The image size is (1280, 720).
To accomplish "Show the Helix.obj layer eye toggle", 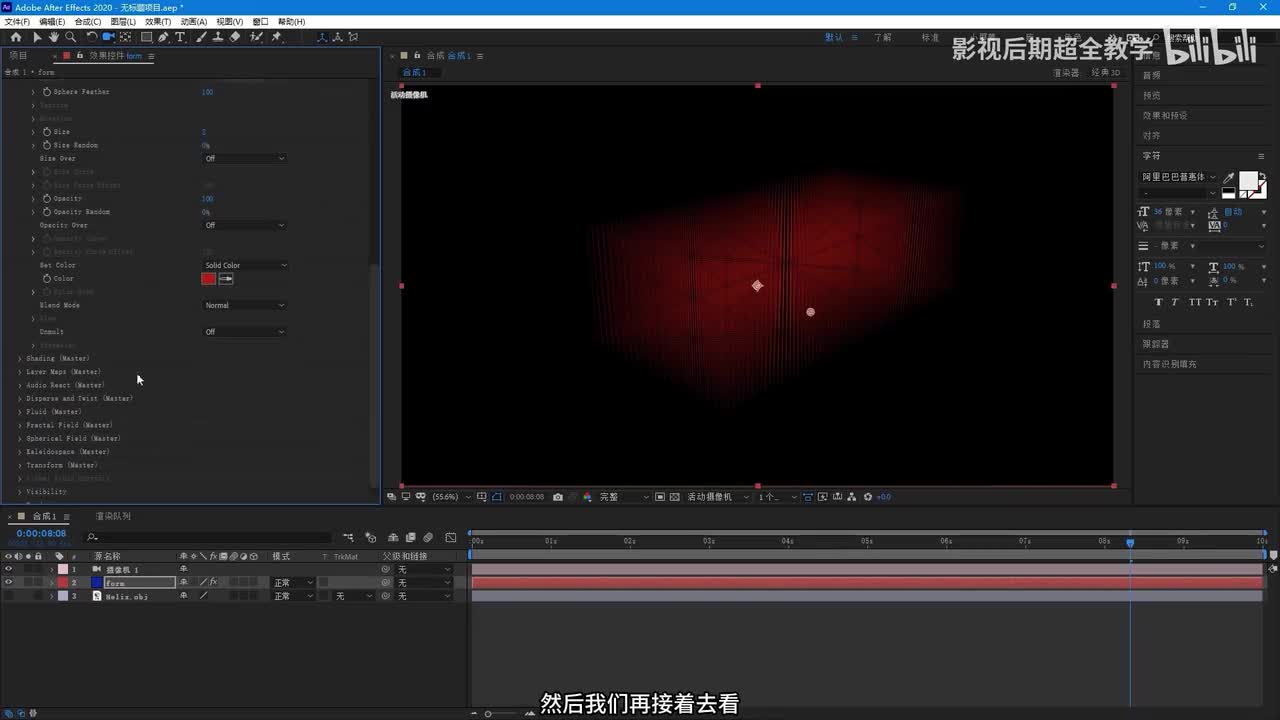I will [9, 596].
